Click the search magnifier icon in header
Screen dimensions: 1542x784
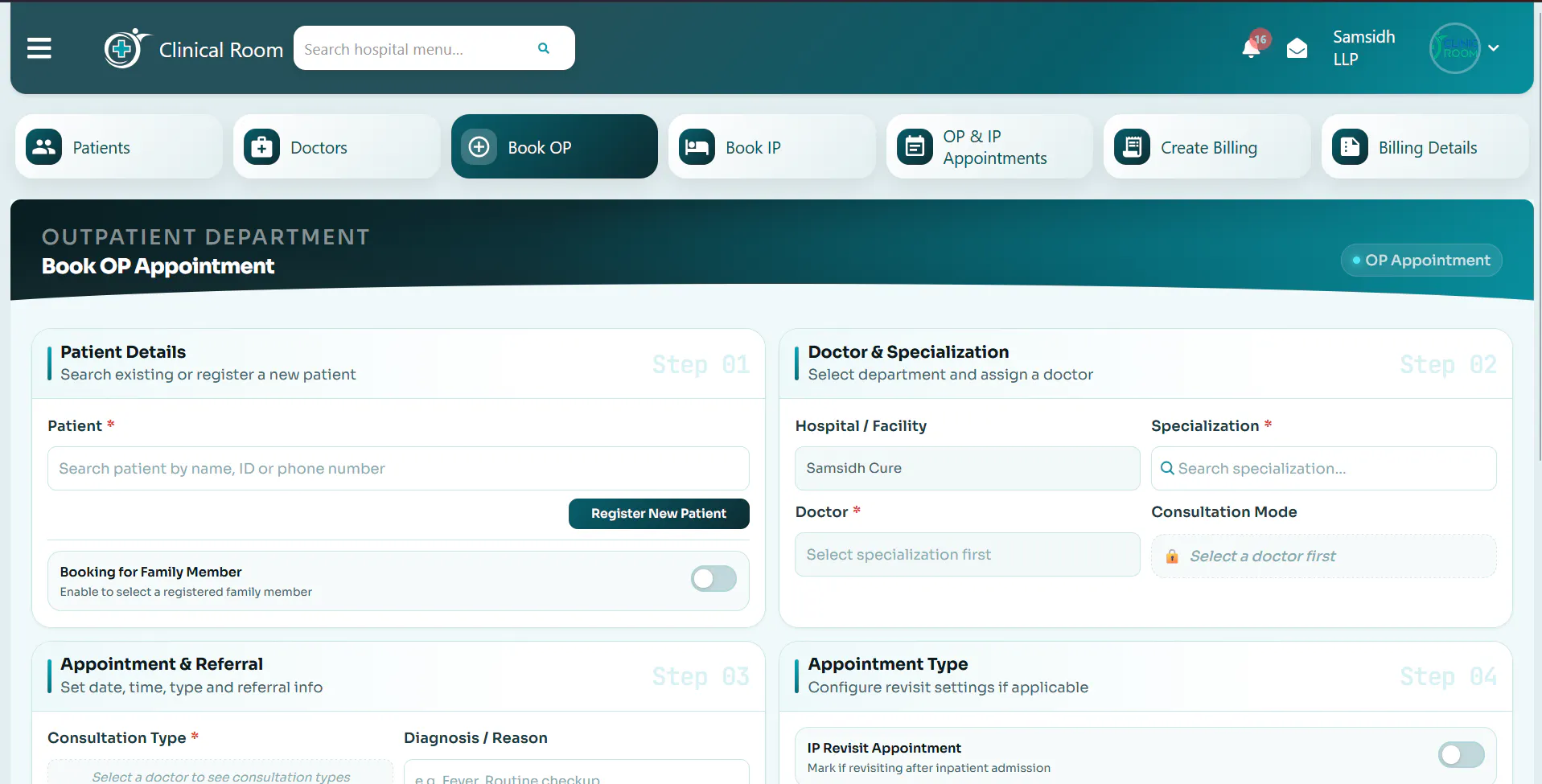click(x=544, y=48)
